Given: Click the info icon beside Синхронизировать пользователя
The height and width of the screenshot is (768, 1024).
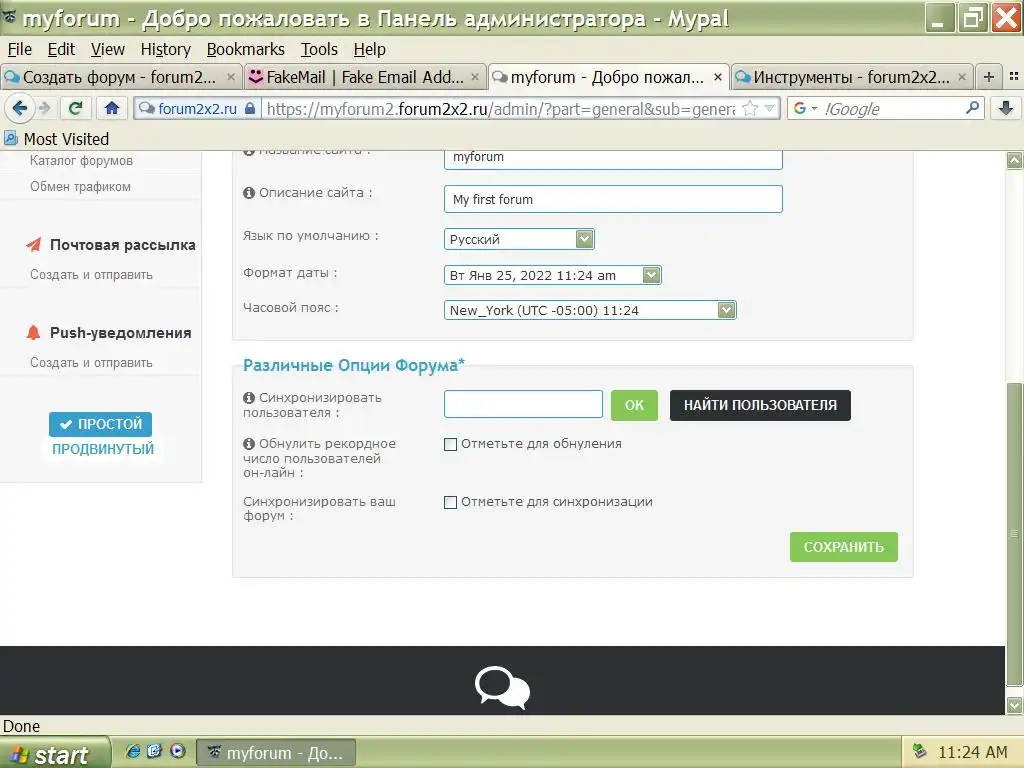Looking at the screenshot, I should [249, 398].
